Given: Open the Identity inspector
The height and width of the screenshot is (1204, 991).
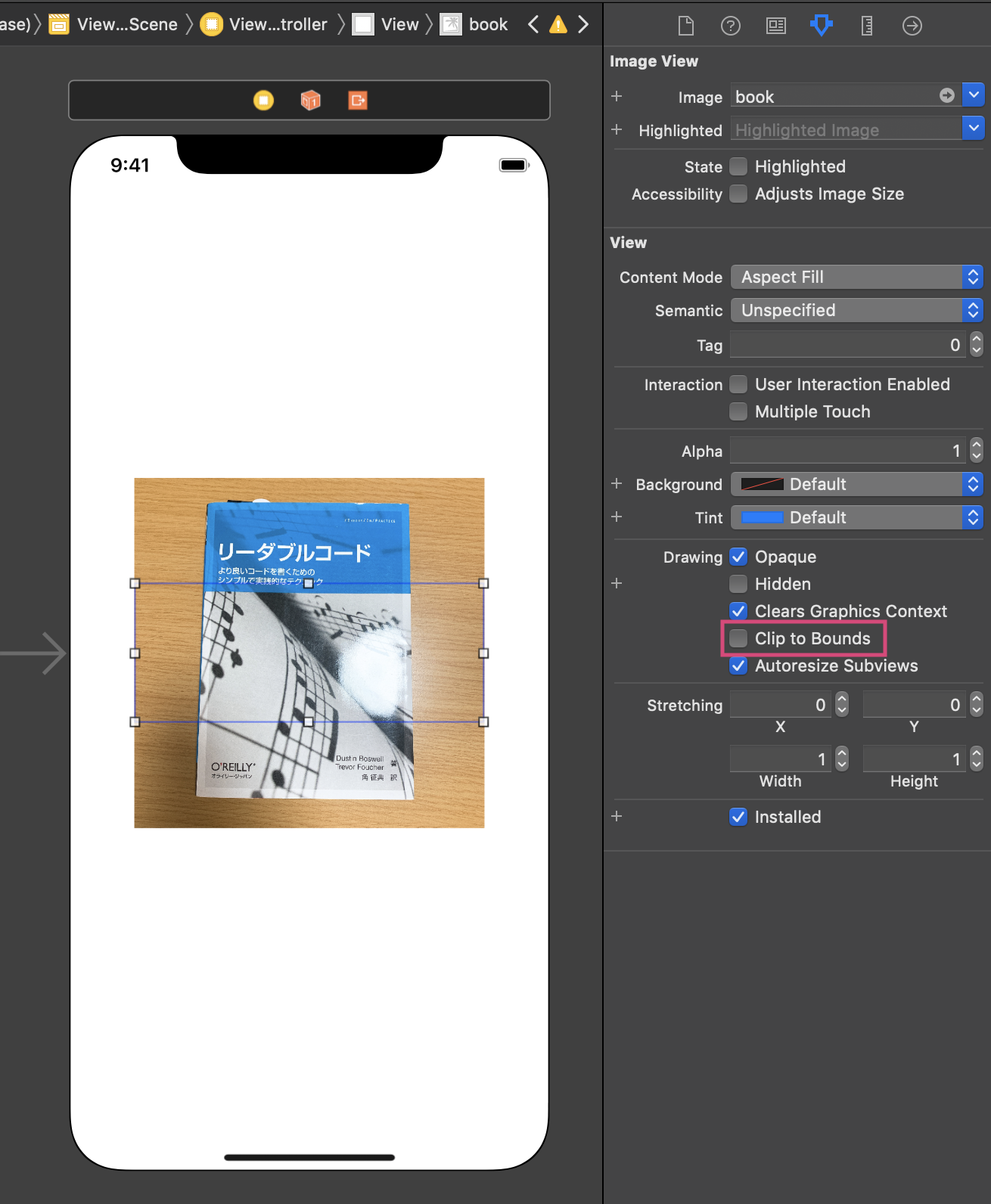Looking at the screenshot, I should [x=776, y=26].
